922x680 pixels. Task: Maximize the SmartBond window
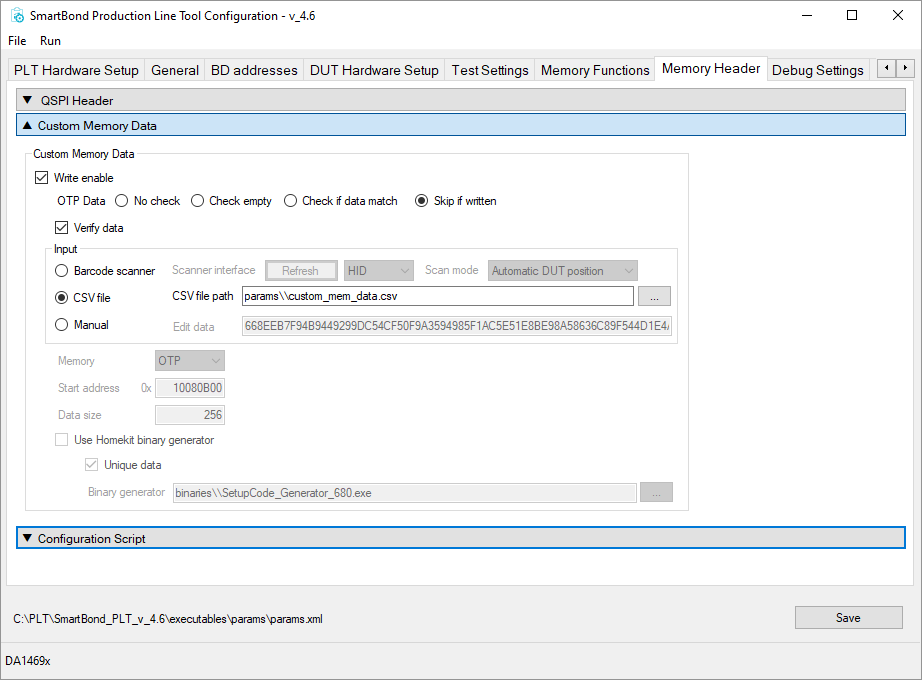[x=851, y=16]
